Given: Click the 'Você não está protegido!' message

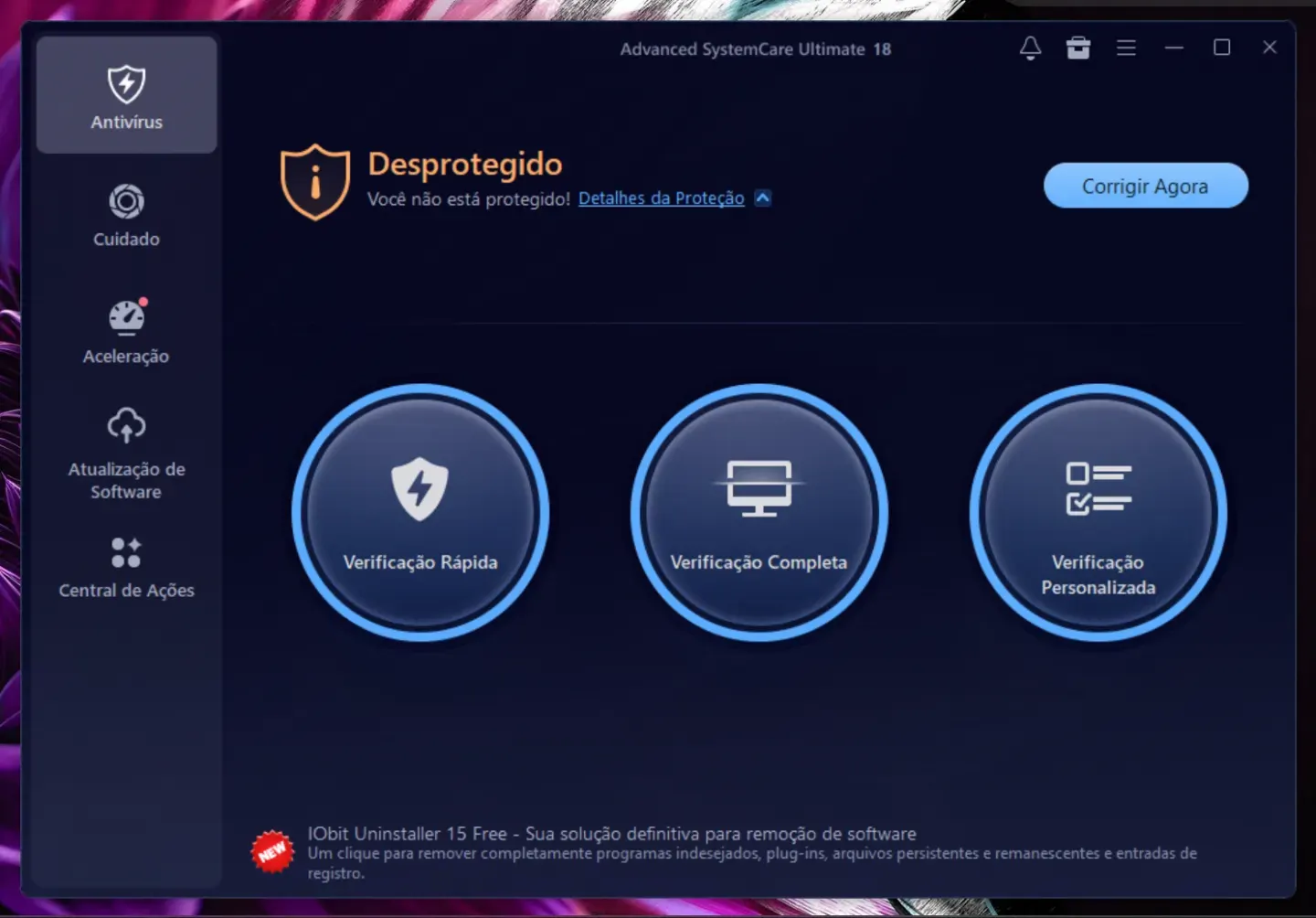Looking at the screenshot, I should (x=469, y=198).
